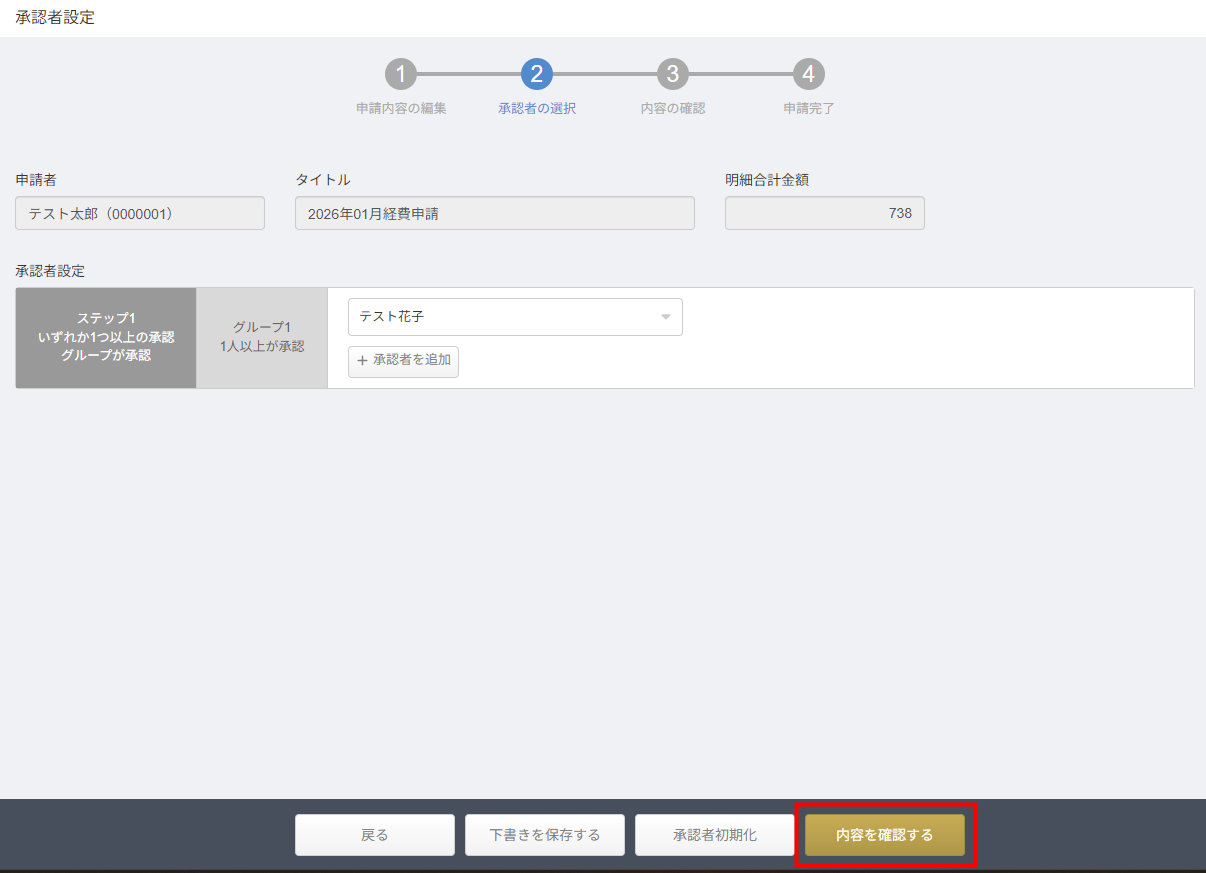
Task: Click the plus icon in 承認者を追加
Action: click(362, 361)
